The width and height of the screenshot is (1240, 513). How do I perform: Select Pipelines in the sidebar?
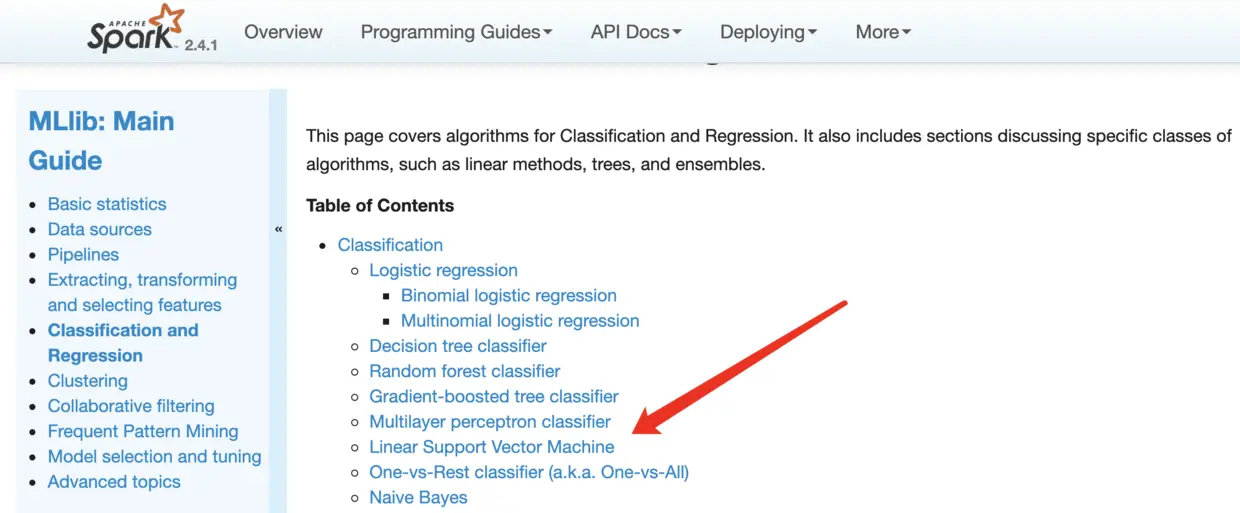[83, 254]
